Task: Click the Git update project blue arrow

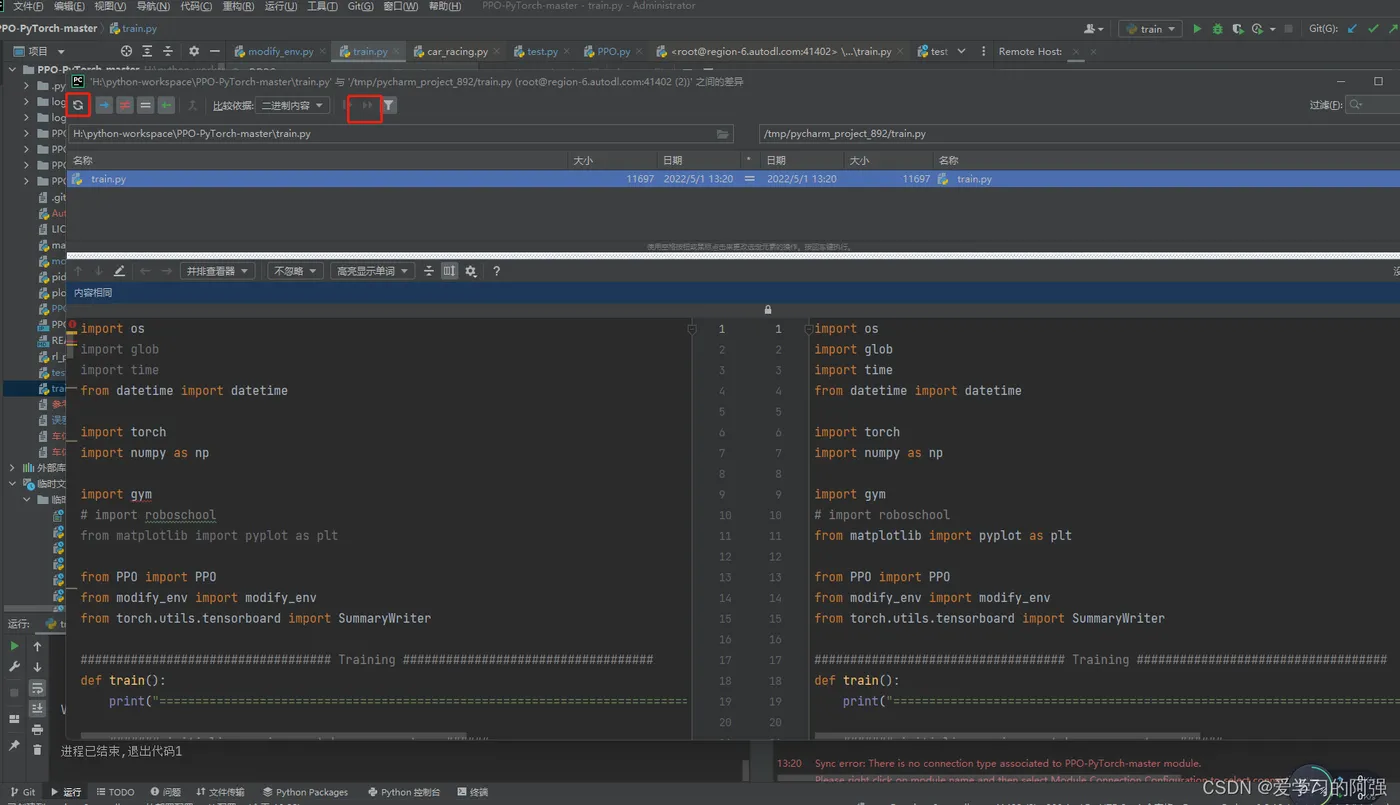Action: [x=1353, y=29]
